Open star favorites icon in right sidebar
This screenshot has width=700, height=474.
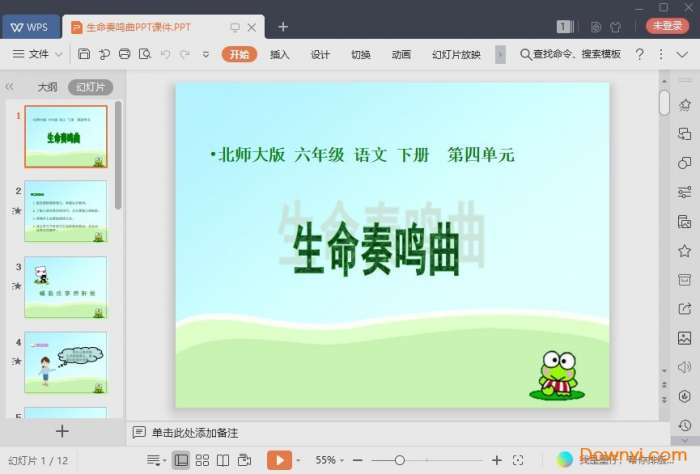point(684,251)
